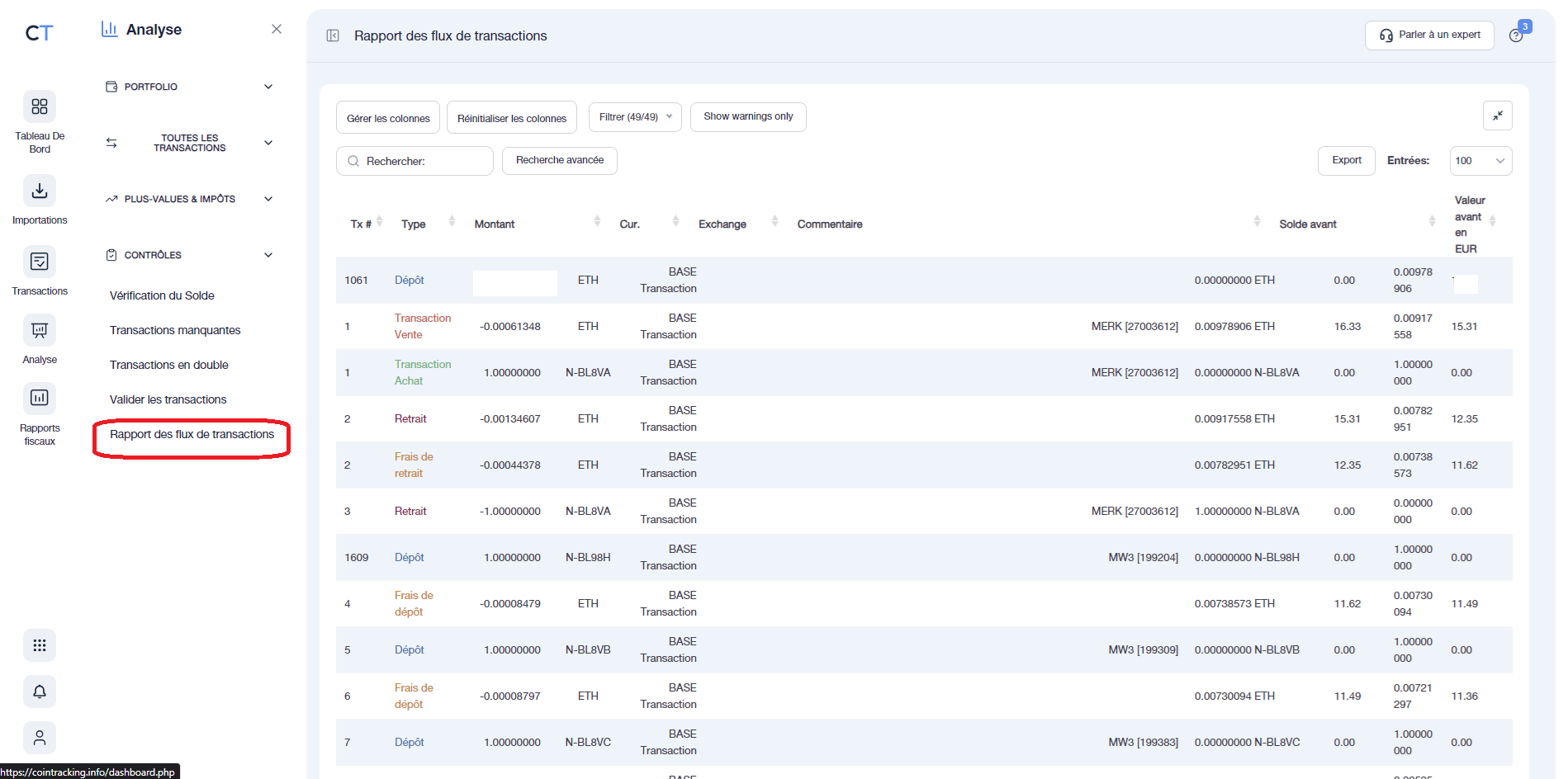Open the help icon with badge 3
Screen dimensions: 1568x779
[1517, 35]
